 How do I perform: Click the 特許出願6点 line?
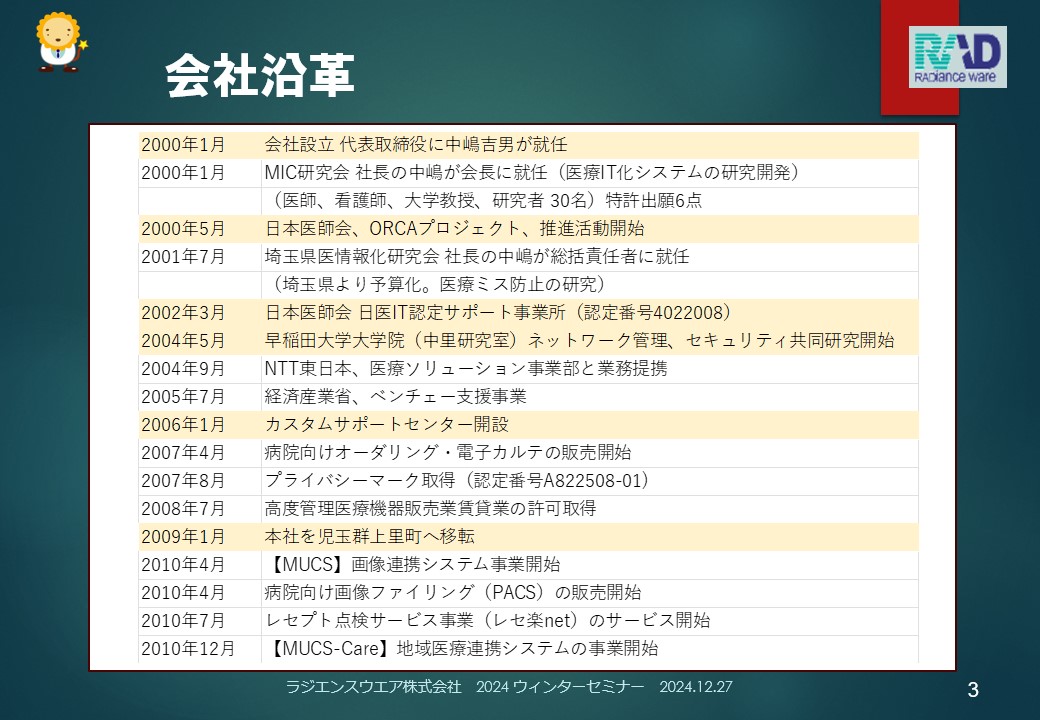tap(484, 201)
